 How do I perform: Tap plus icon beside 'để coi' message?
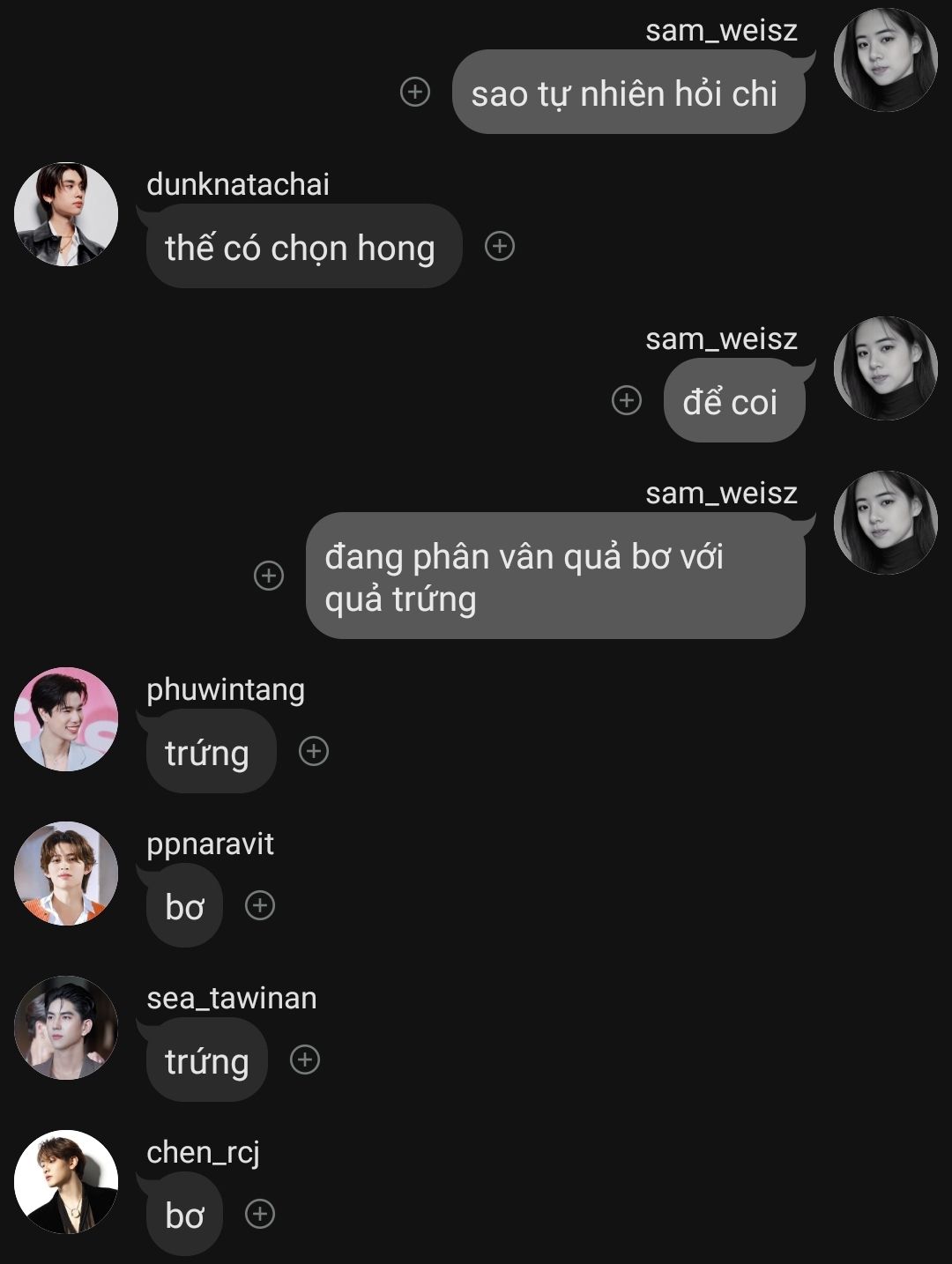[627, 400]
